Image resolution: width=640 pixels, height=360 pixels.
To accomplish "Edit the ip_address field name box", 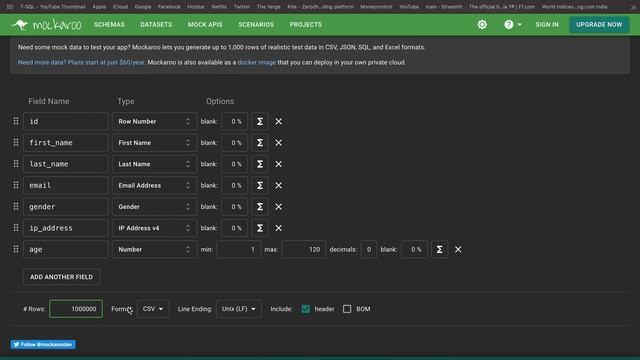I will click(x=66, y=228).
